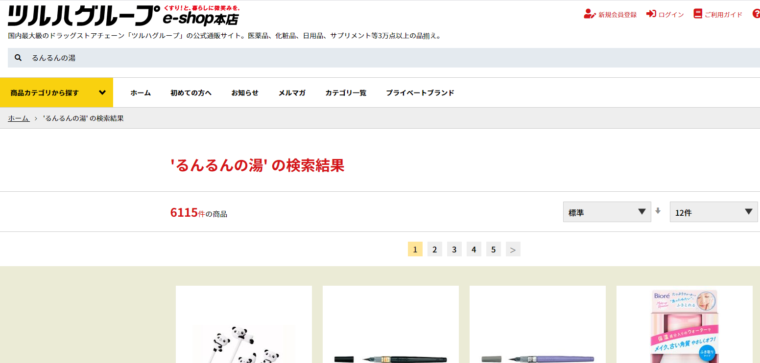Open the メルマガ menu item
The height and width of the screenshot is (363, 760).
pos(292,93)
